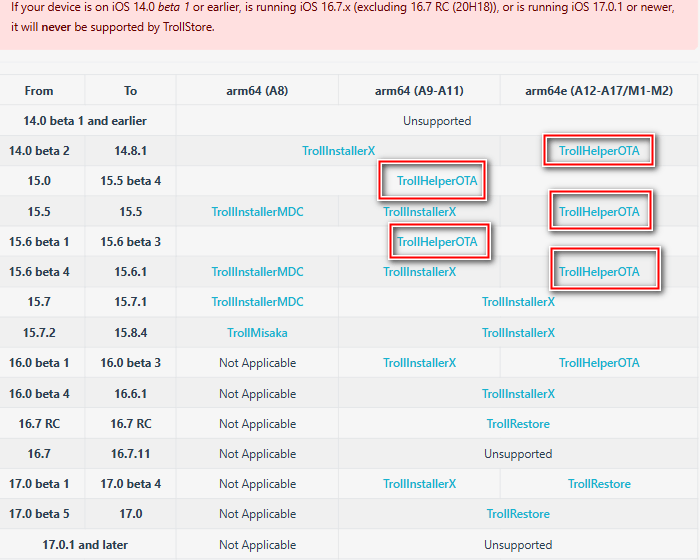The width and height of the screenshot is (700, 560).
Task: Click TrollInstallerMDC in the 15.5 to 15.5 row
Action: point(257,212)
